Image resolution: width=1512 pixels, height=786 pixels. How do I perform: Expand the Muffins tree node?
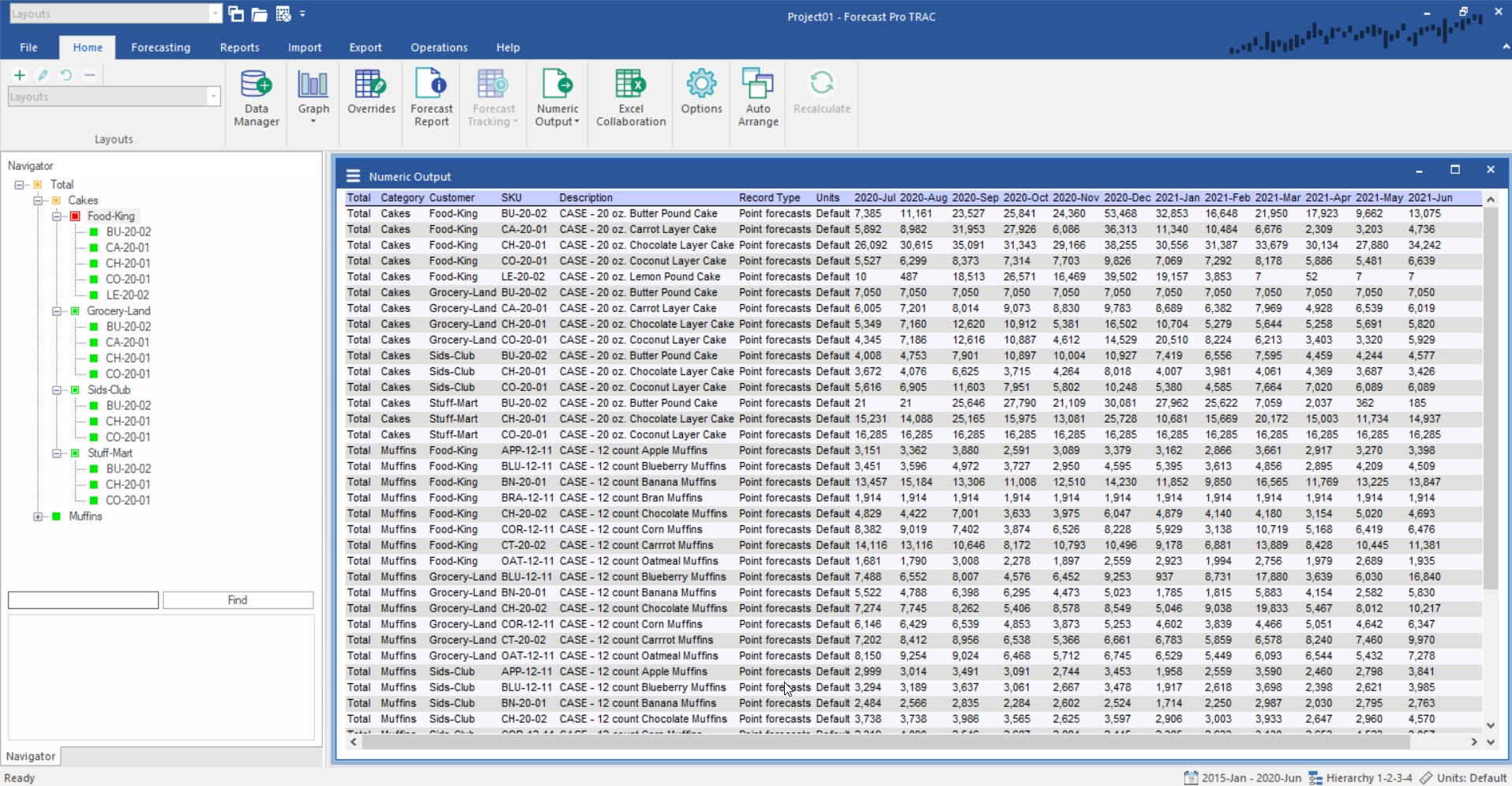pyautogui.click(x=38, y=517)
